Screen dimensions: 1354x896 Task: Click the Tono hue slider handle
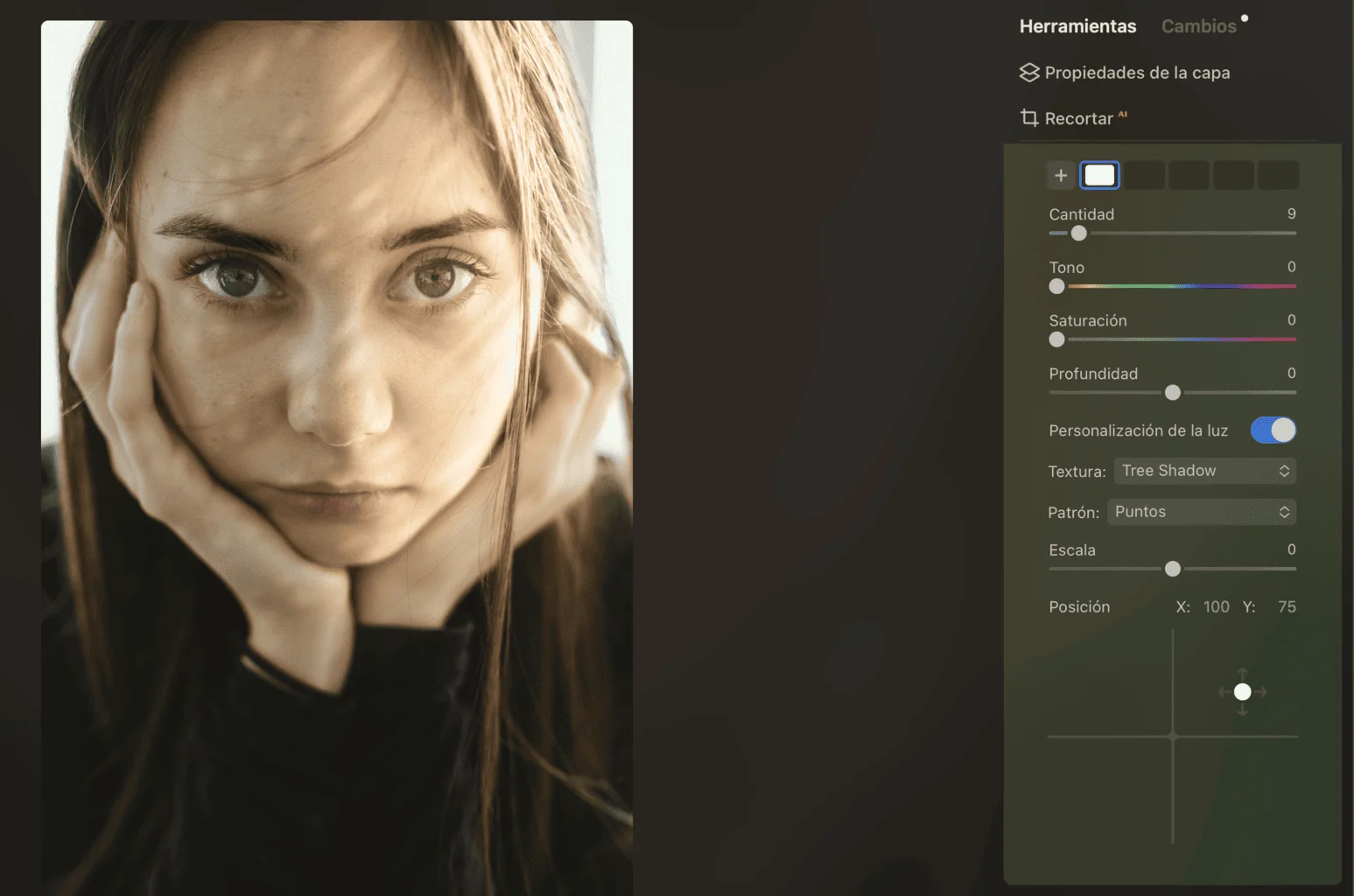pos(1057,286)
